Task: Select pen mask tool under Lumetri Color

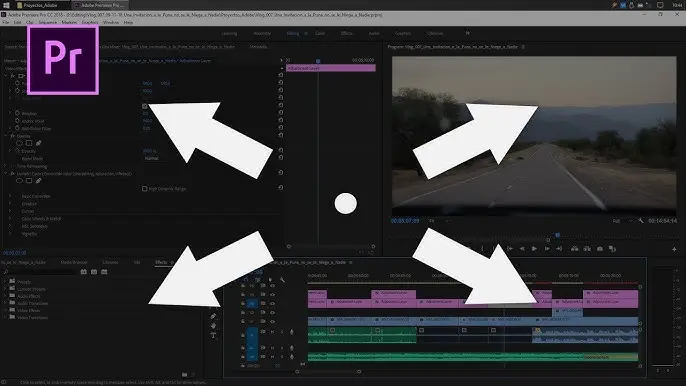Action: pyautogui.click(x=38, y=180)
